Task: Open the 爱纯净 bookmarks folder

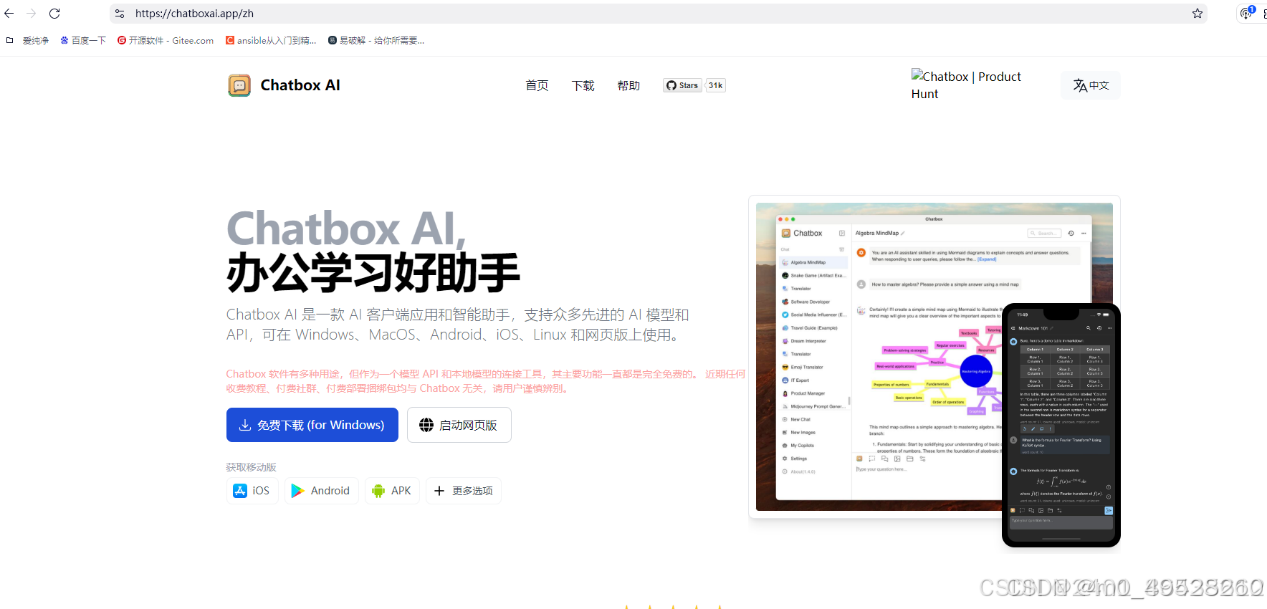Action: [27, 41]
